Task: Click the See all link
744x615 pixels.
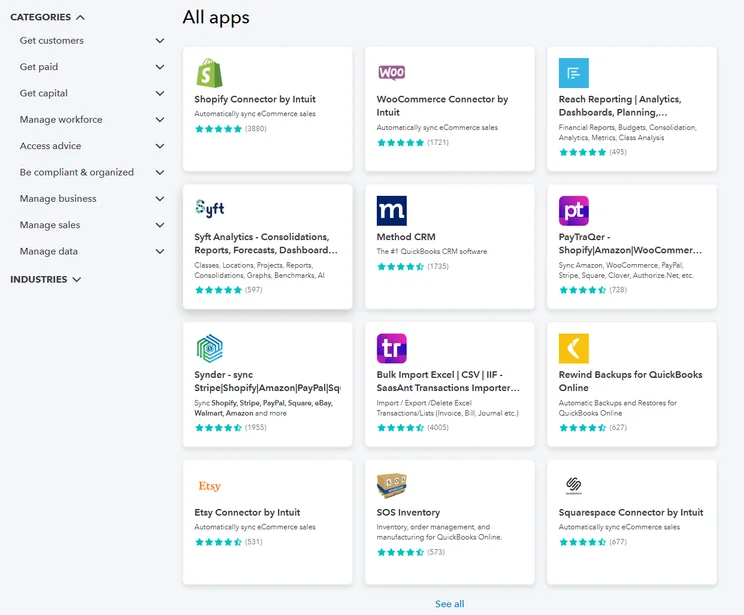Action: pyautogui.click(x=449, y=604)
